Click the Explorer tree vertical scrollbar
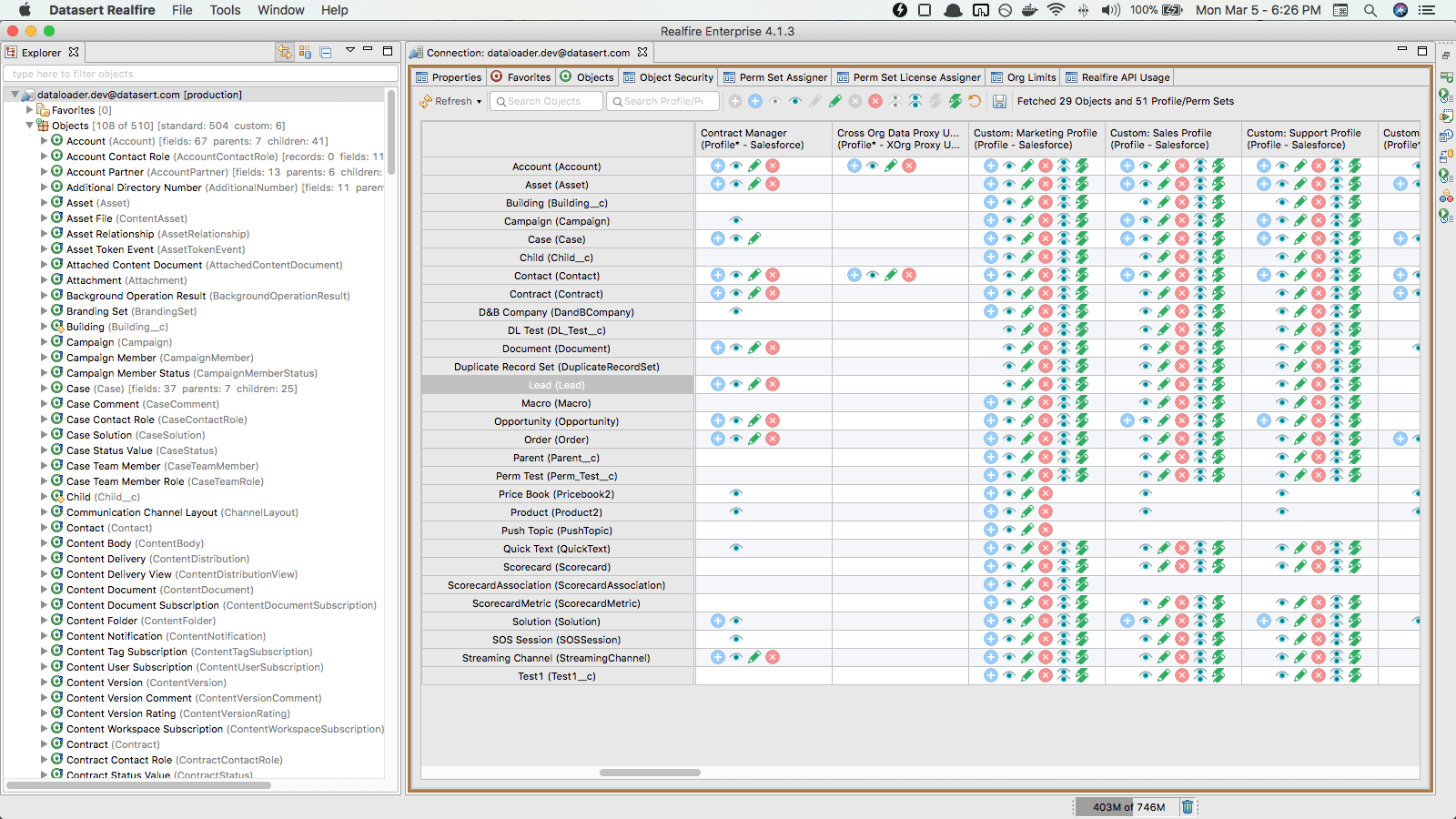The image size is (1456, 819). click(391, 132)
